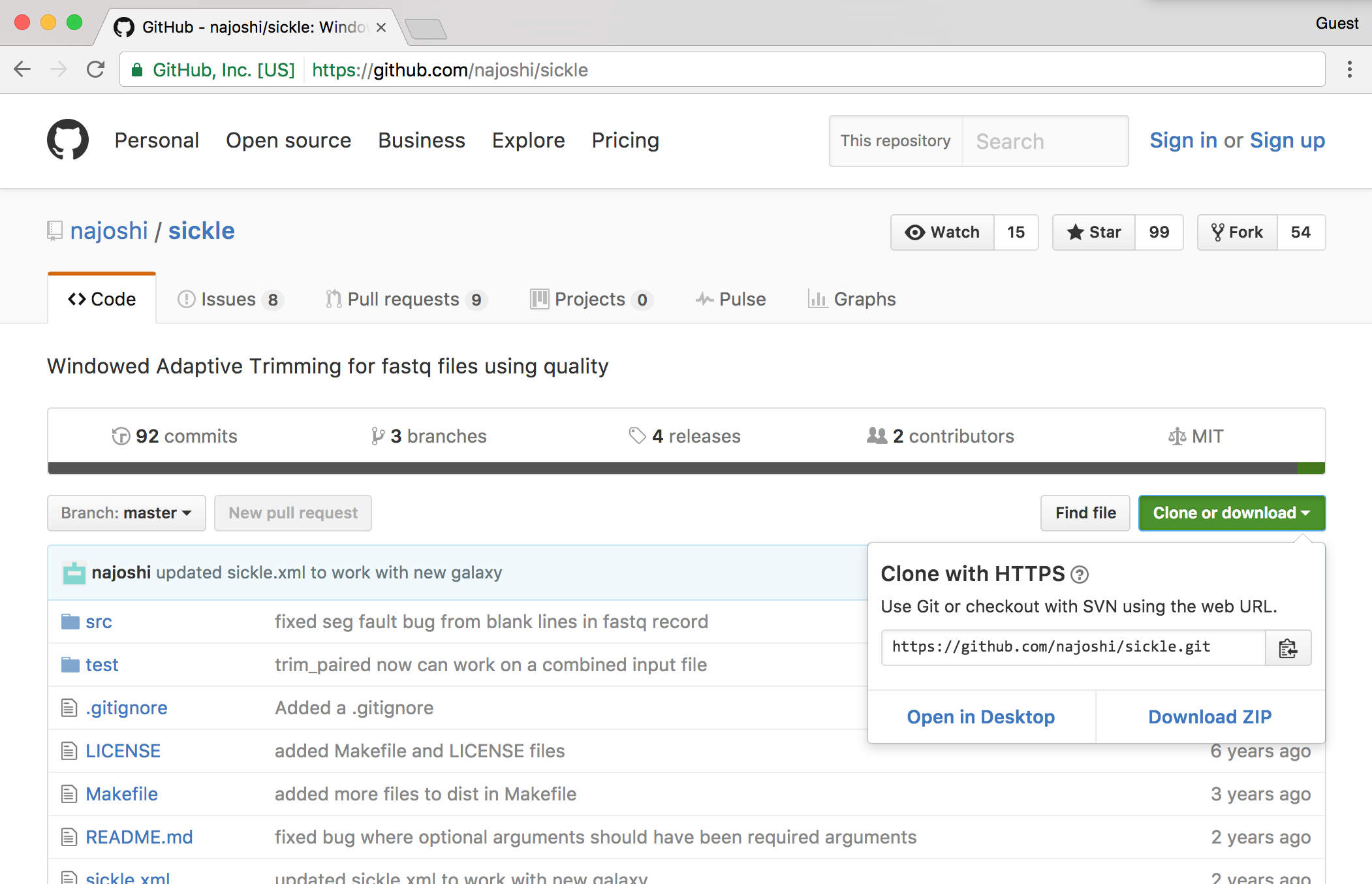Click the src folder icon
1372x884 pixels.
coord(70,622)
